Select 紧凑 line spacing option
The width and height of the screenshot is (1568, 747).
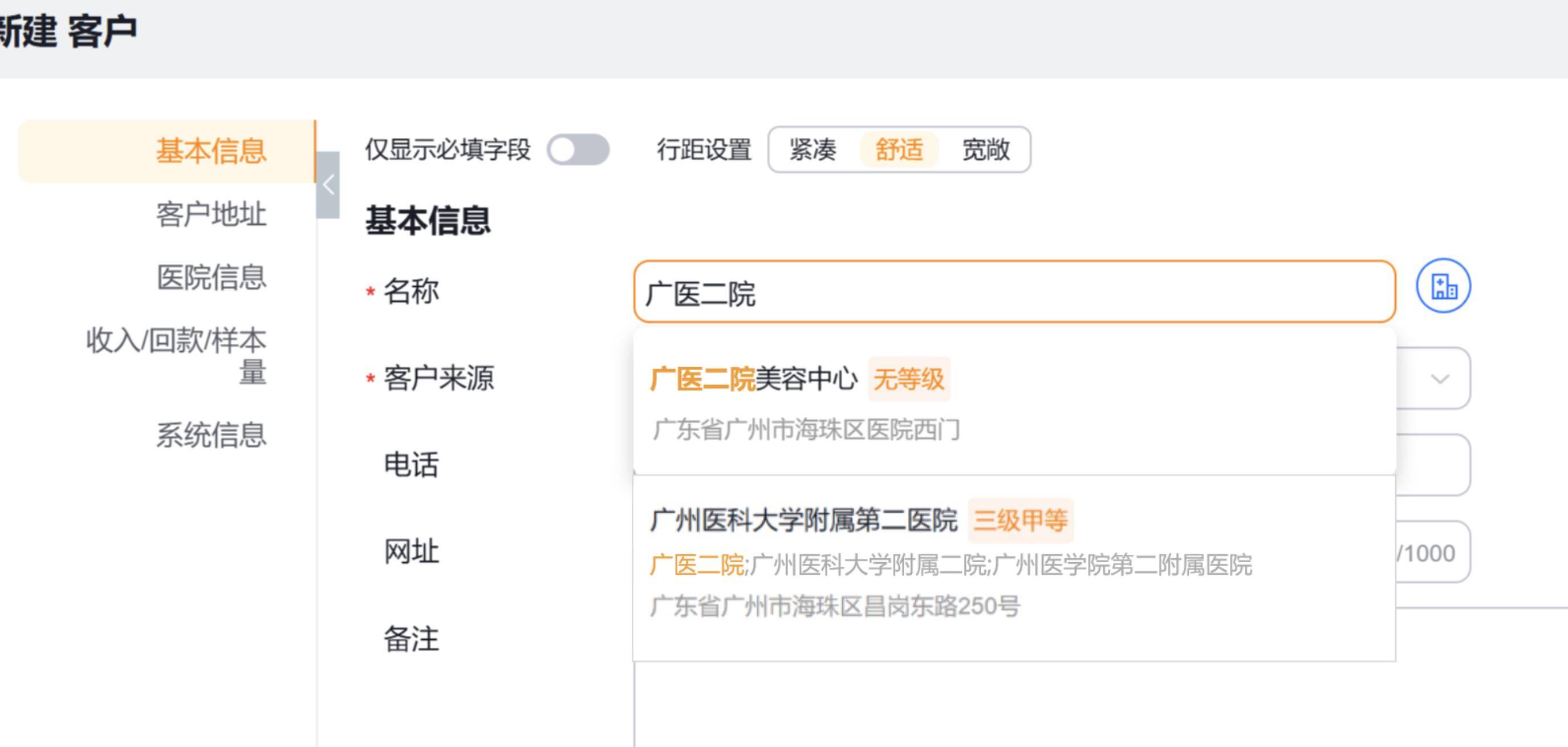(813, 150)
